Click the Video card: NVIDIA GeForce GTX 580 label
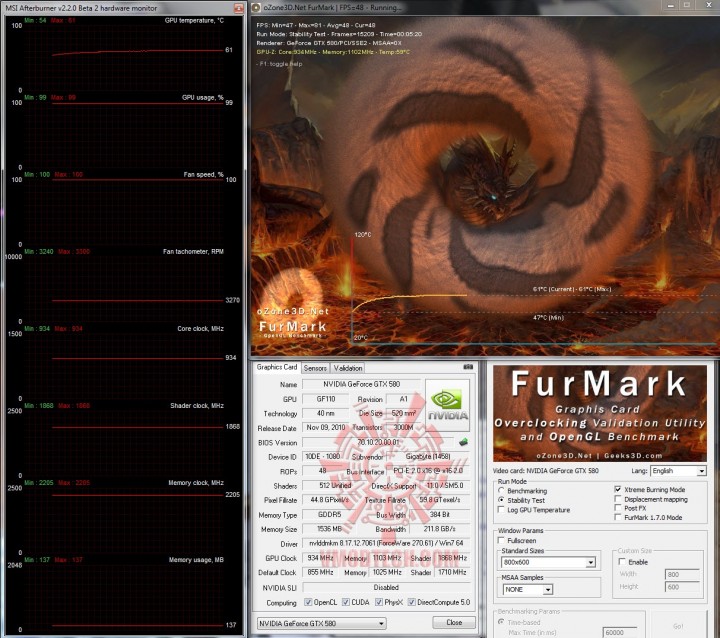 tap(546, 471)
